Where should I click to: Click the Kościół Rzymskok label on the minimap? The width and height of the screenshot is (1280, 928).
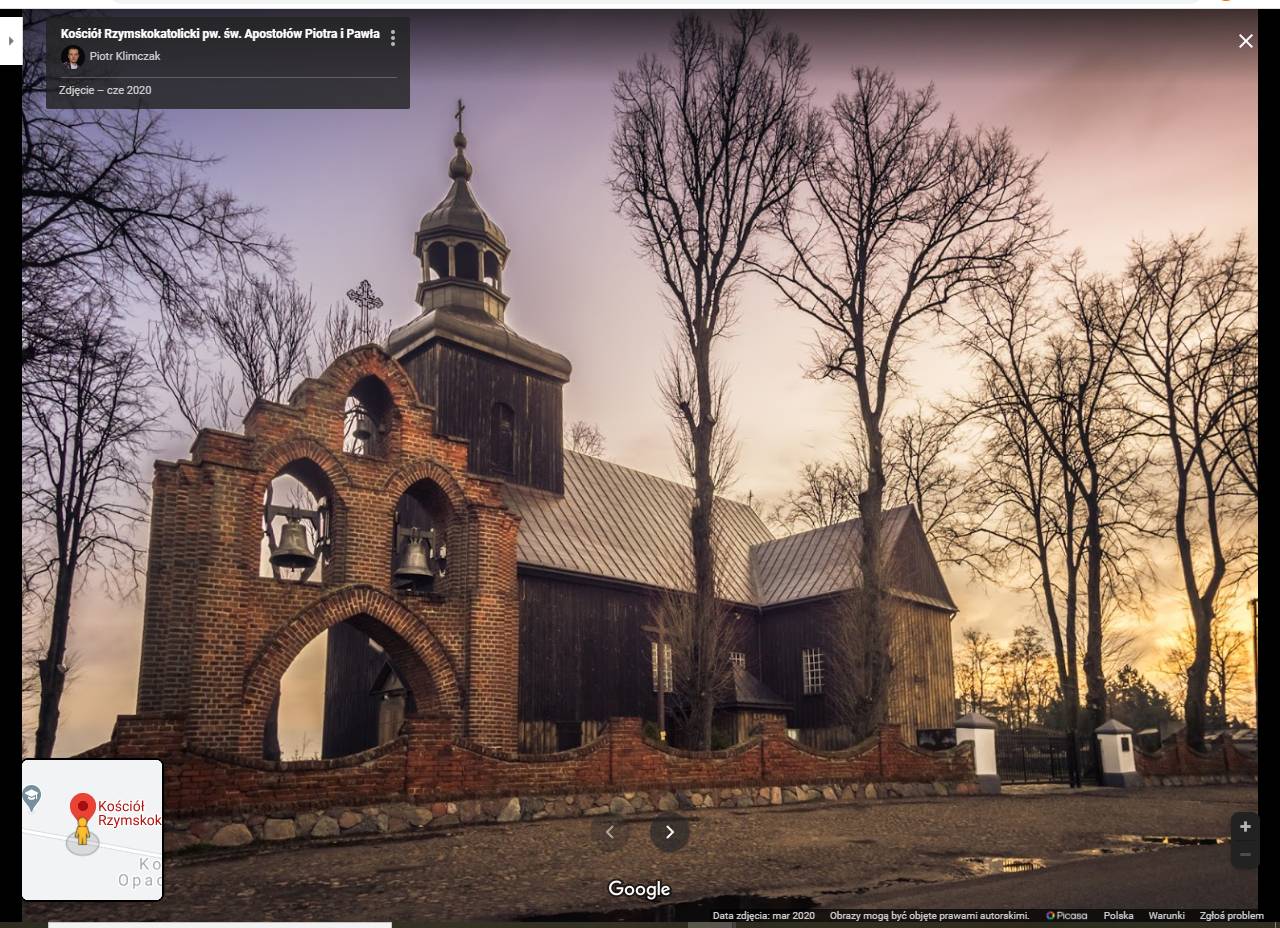128,814
